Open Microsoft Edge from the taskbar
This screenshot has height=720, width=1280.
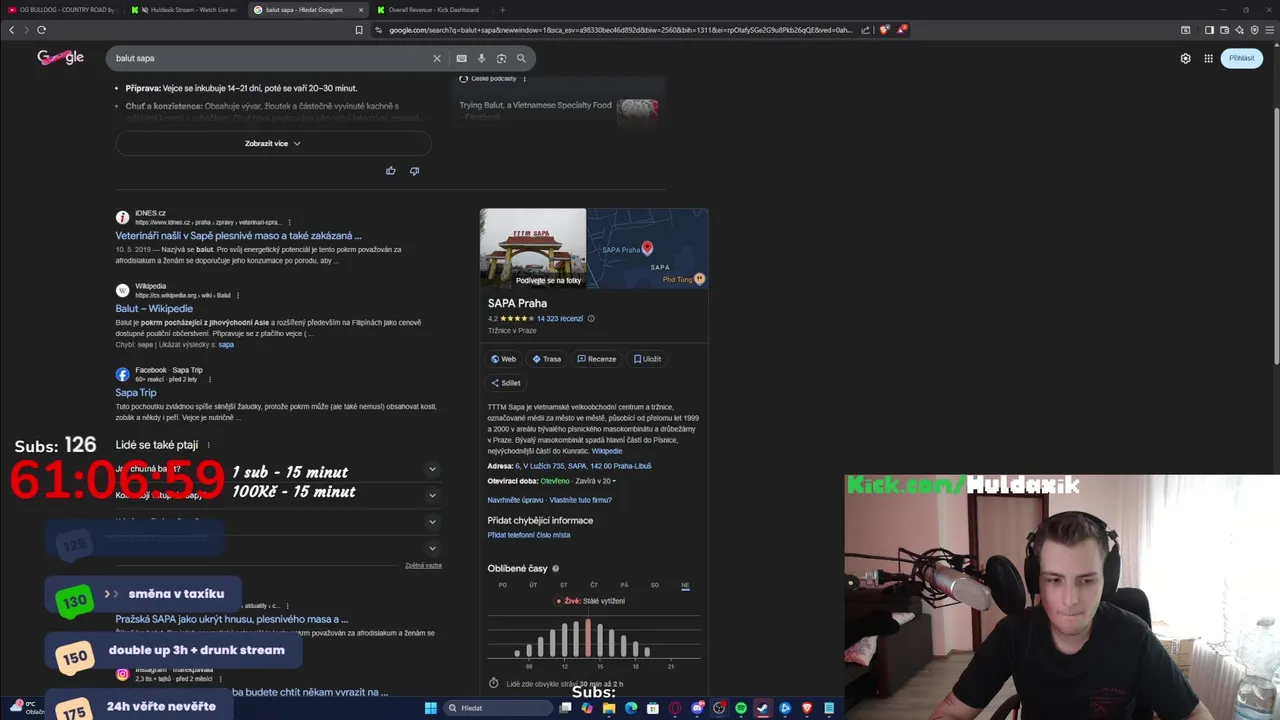click(631, 708)
